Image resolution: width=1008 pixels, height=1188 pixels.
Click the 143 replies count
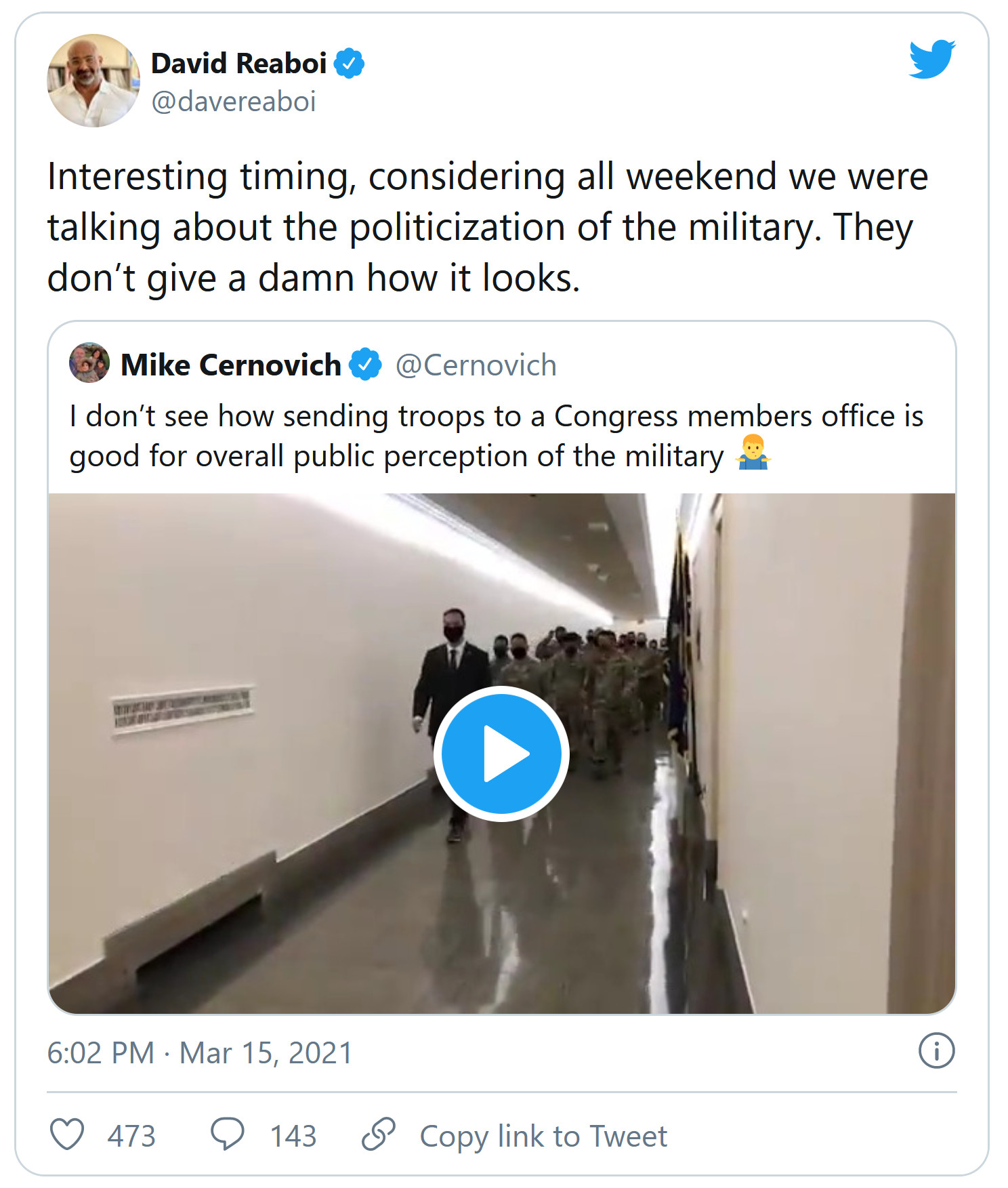(x=293, y=1136)
